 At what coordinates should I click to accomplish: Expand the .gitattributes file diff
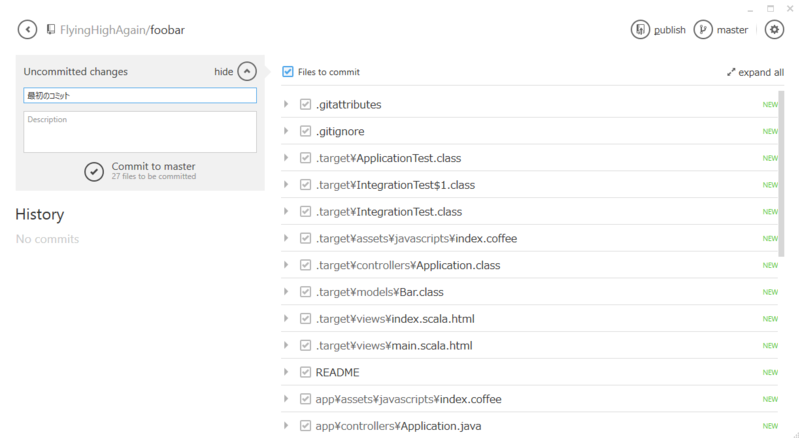point(286,104)
